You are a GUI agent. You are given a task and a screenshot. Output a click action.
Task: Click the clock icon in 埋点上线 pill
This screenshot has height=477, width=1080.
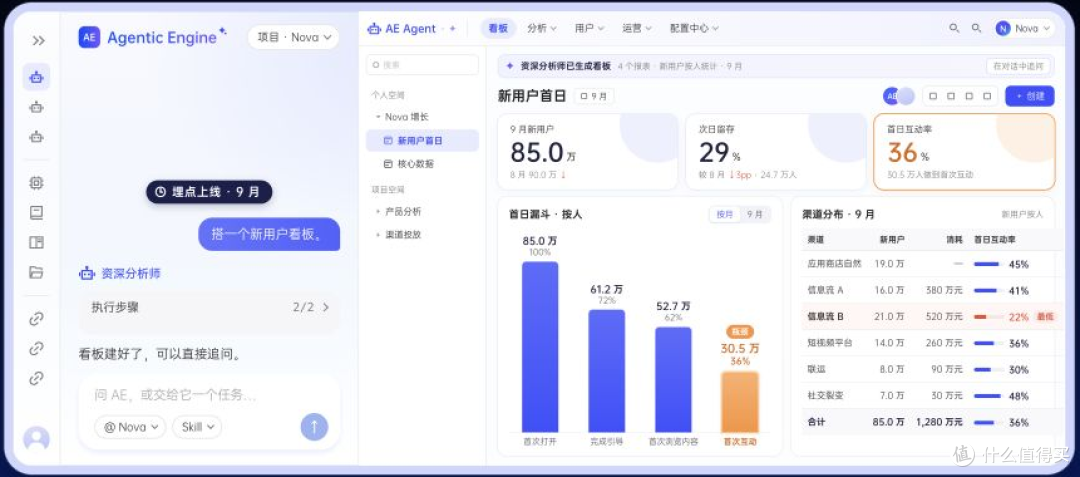point(160,192)
